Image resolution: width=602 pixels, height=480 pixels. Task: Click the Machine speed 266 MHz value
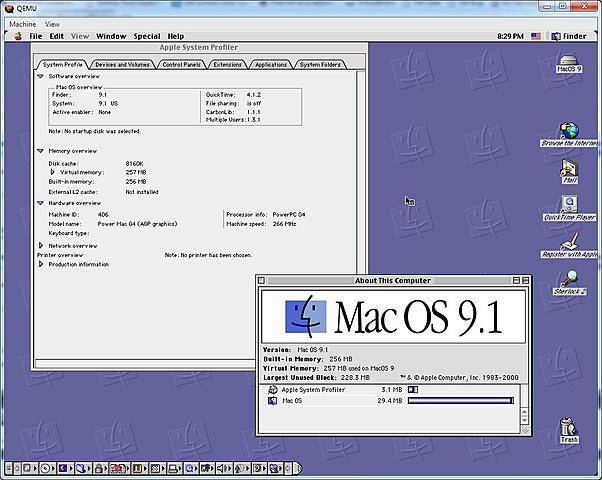[284, 224]
